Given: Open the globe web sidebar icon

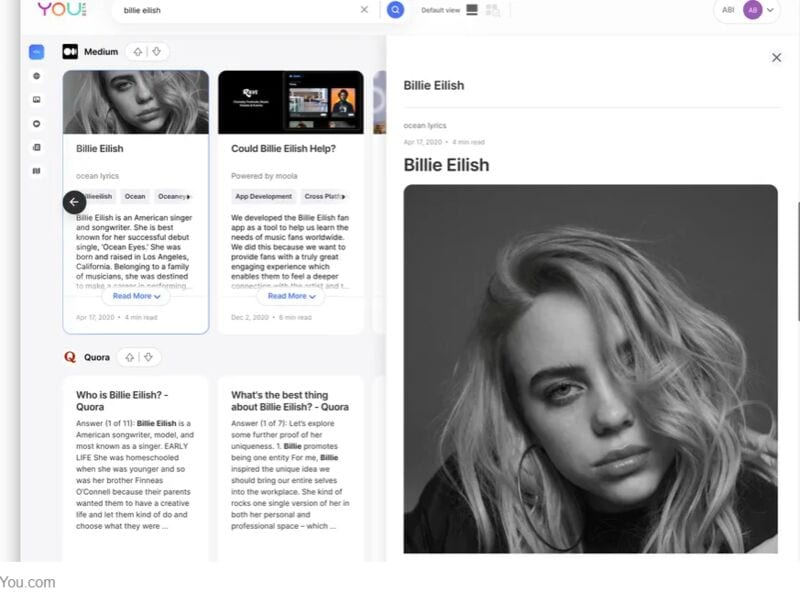Looking at the screenshot, I should click(36, 76).
